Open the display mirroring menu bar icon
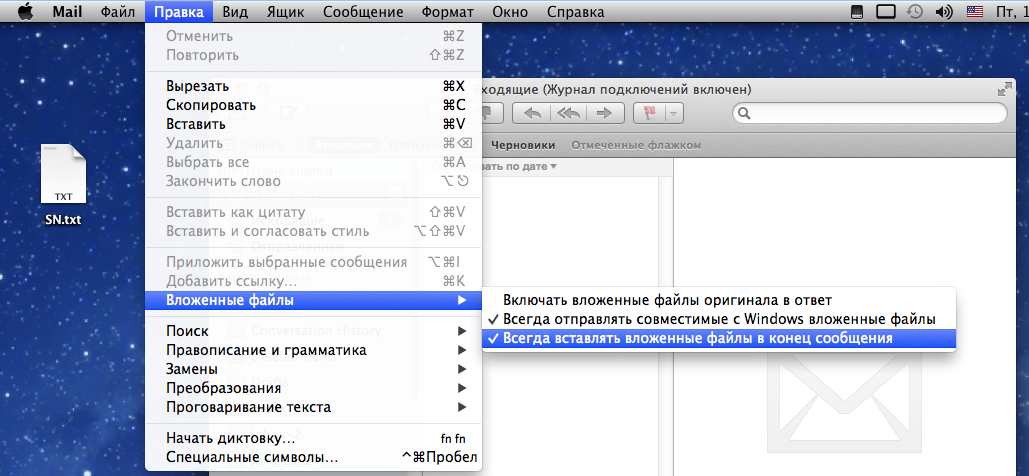 886,12
